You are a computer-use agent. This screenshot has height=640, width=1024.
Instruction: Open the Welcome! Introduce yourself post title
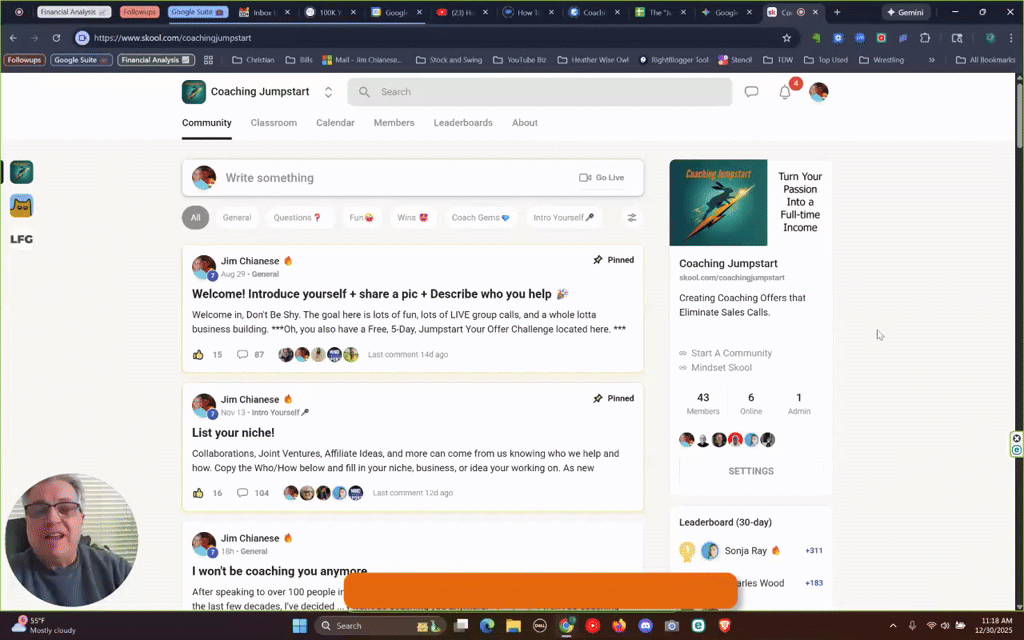[380, 294]
